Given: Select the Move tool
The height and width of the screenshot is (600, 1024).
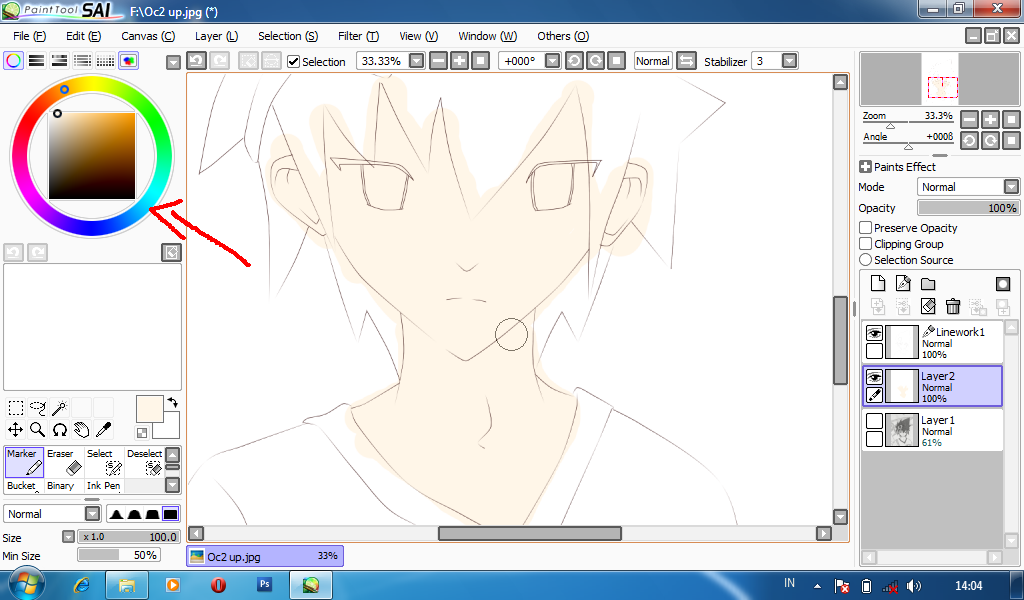Looking at the screenshot, I should point(16,430).
